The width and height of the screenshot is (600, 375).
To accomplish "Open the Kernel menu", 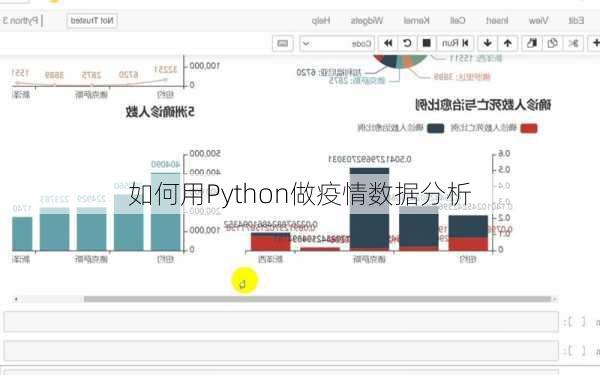I will click(x=416, y=20).
